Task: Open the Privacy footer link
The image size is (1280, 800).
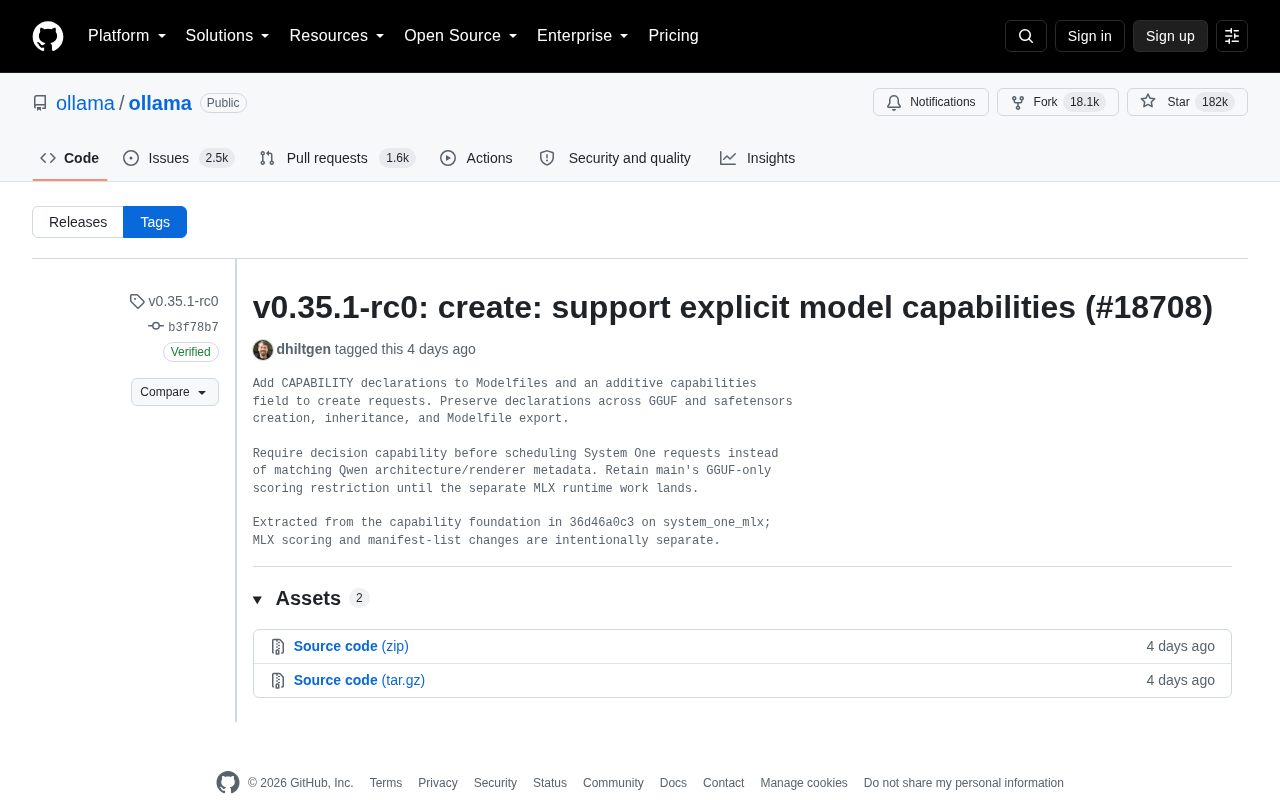Action: 438,783
